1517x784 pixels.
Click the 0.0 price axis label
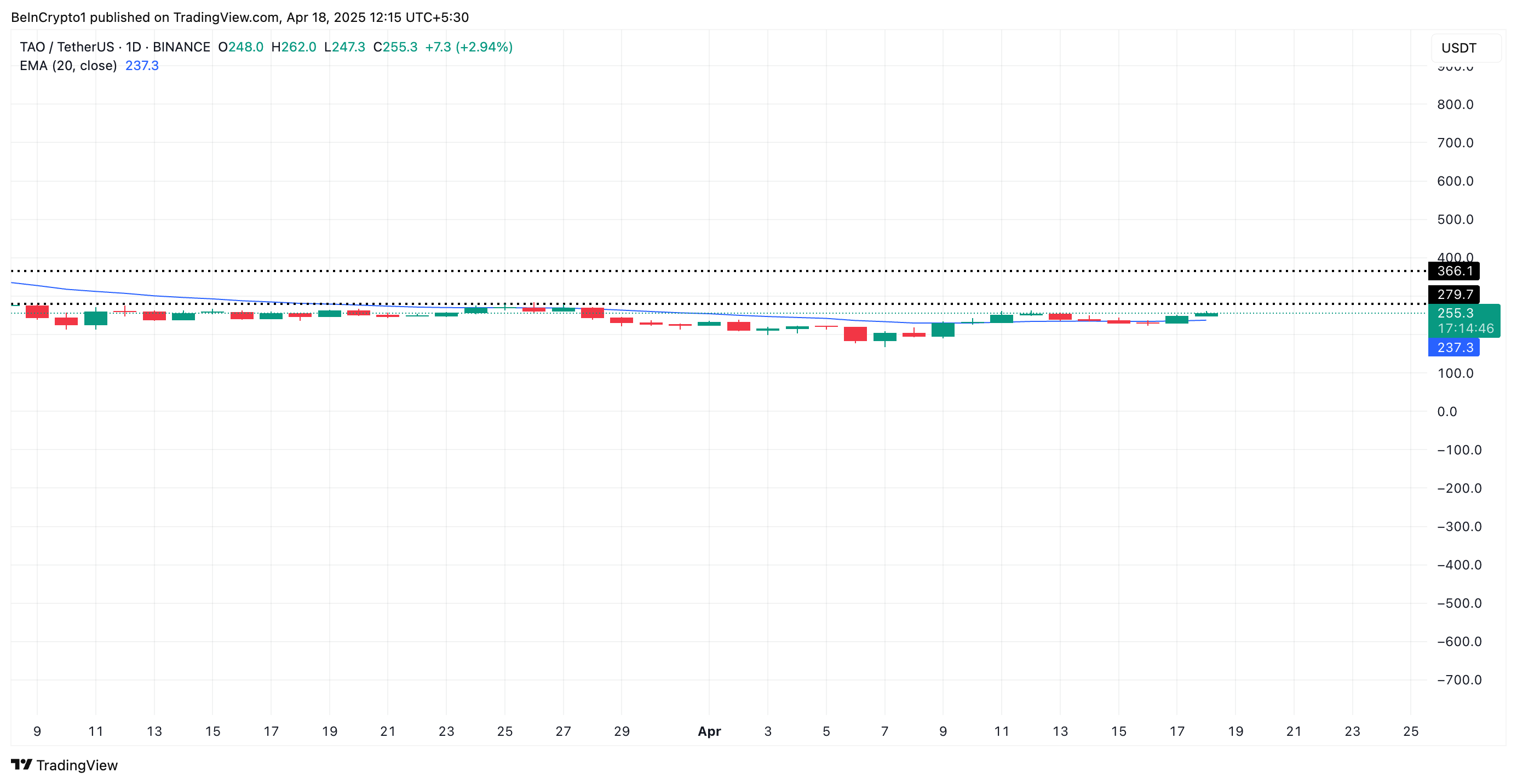click(x=1447, y=411)
